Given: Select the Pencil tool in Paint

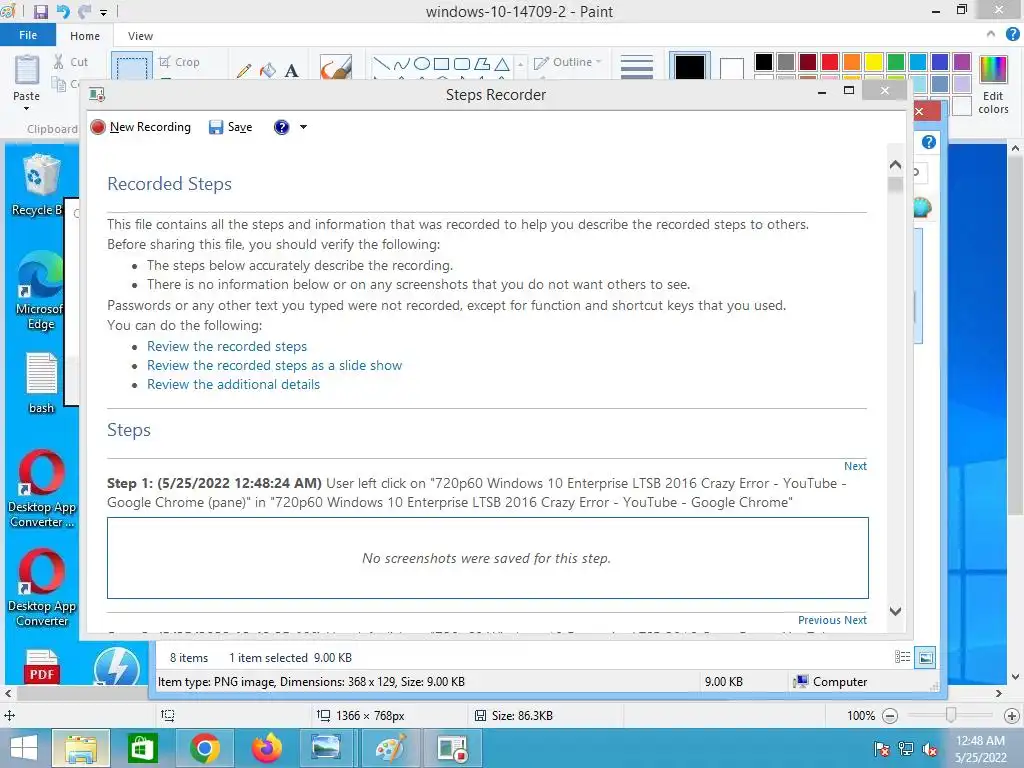Looking at the screenshot, I should point(244,70).
